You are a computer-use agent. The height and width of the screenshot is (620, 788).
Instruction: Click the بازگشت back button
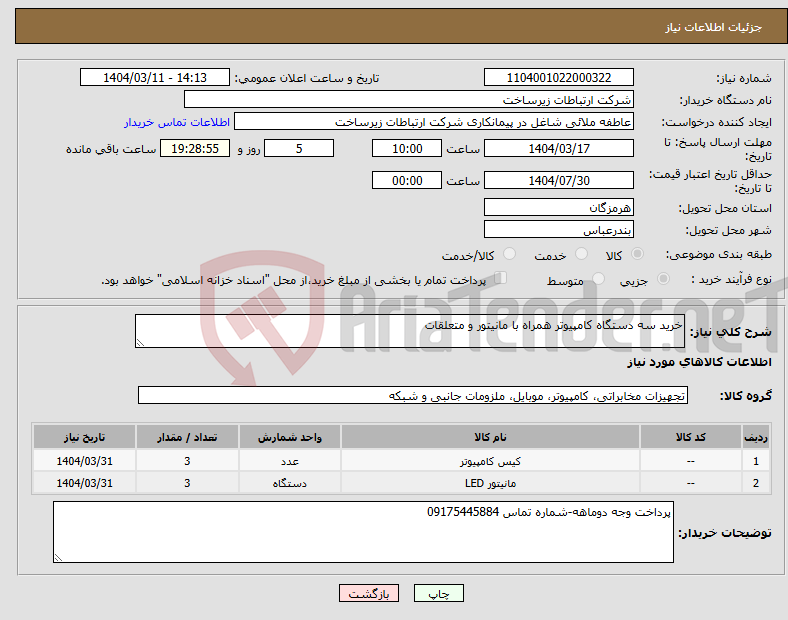[x=369, y=593]
